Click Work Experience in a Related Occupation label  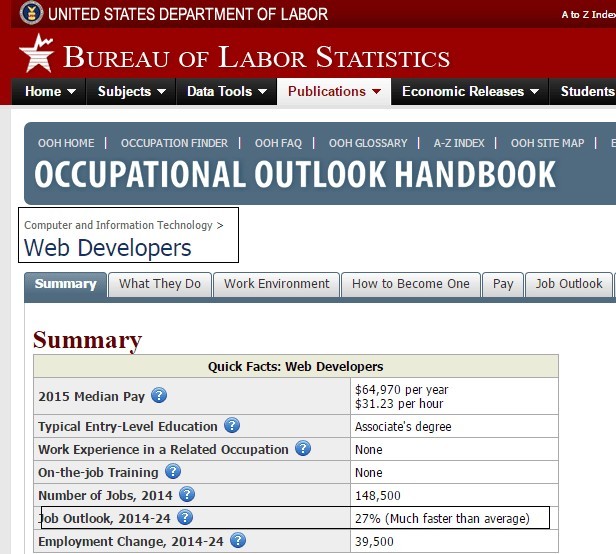163,449
